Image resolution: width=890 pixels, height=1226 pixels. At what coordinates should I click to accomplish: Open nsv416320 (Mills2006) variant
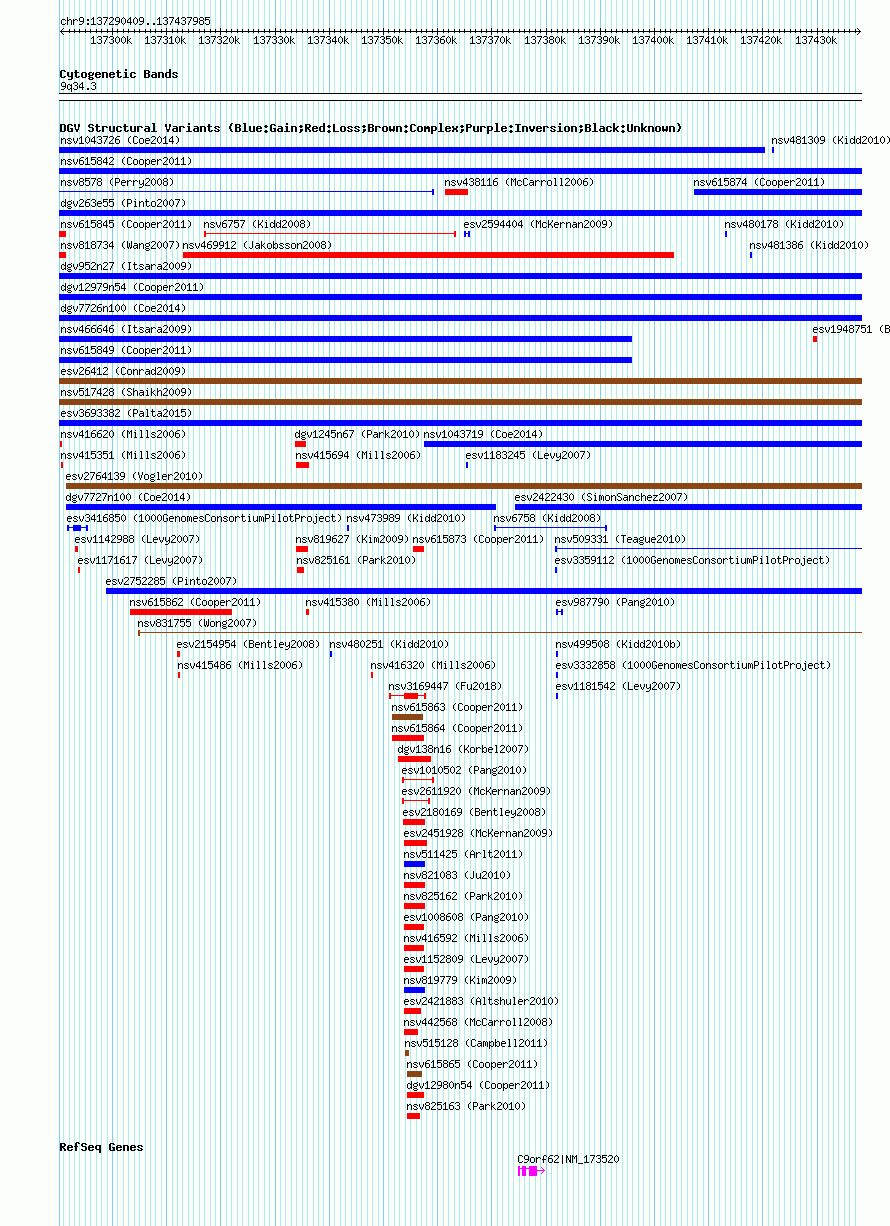(433, 665)
